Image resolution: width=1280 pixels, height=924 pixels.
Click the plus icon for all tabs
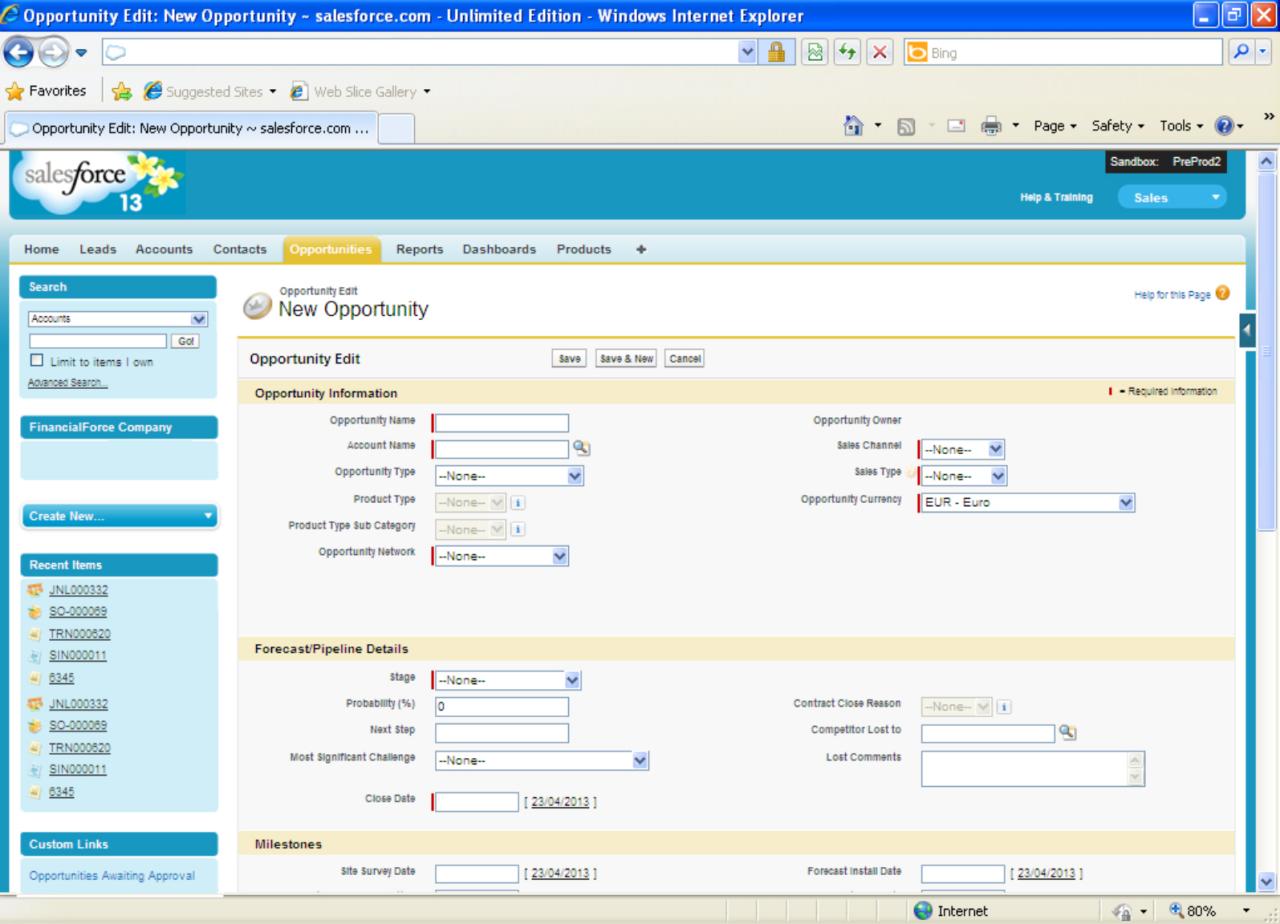tap(641, 249)
